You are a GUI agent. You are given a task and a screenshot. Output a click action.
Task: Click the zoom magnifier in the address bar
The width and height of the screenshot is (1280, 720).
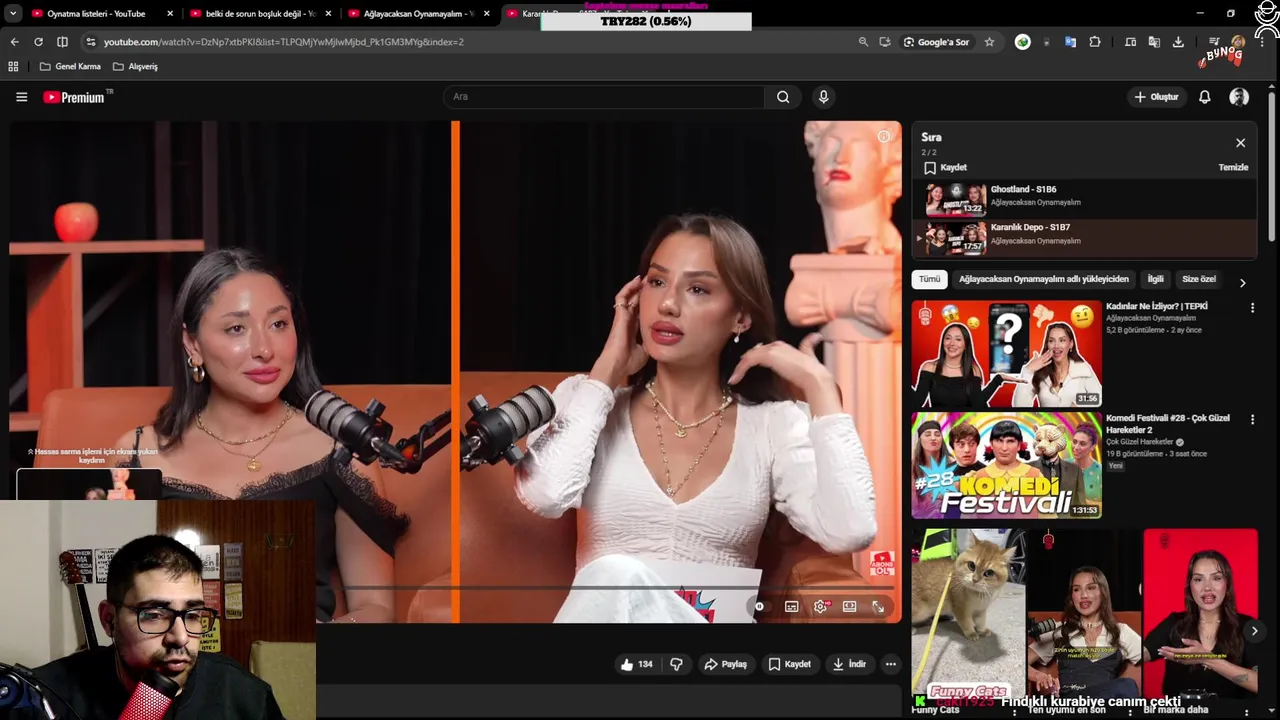tap(863, 42)
